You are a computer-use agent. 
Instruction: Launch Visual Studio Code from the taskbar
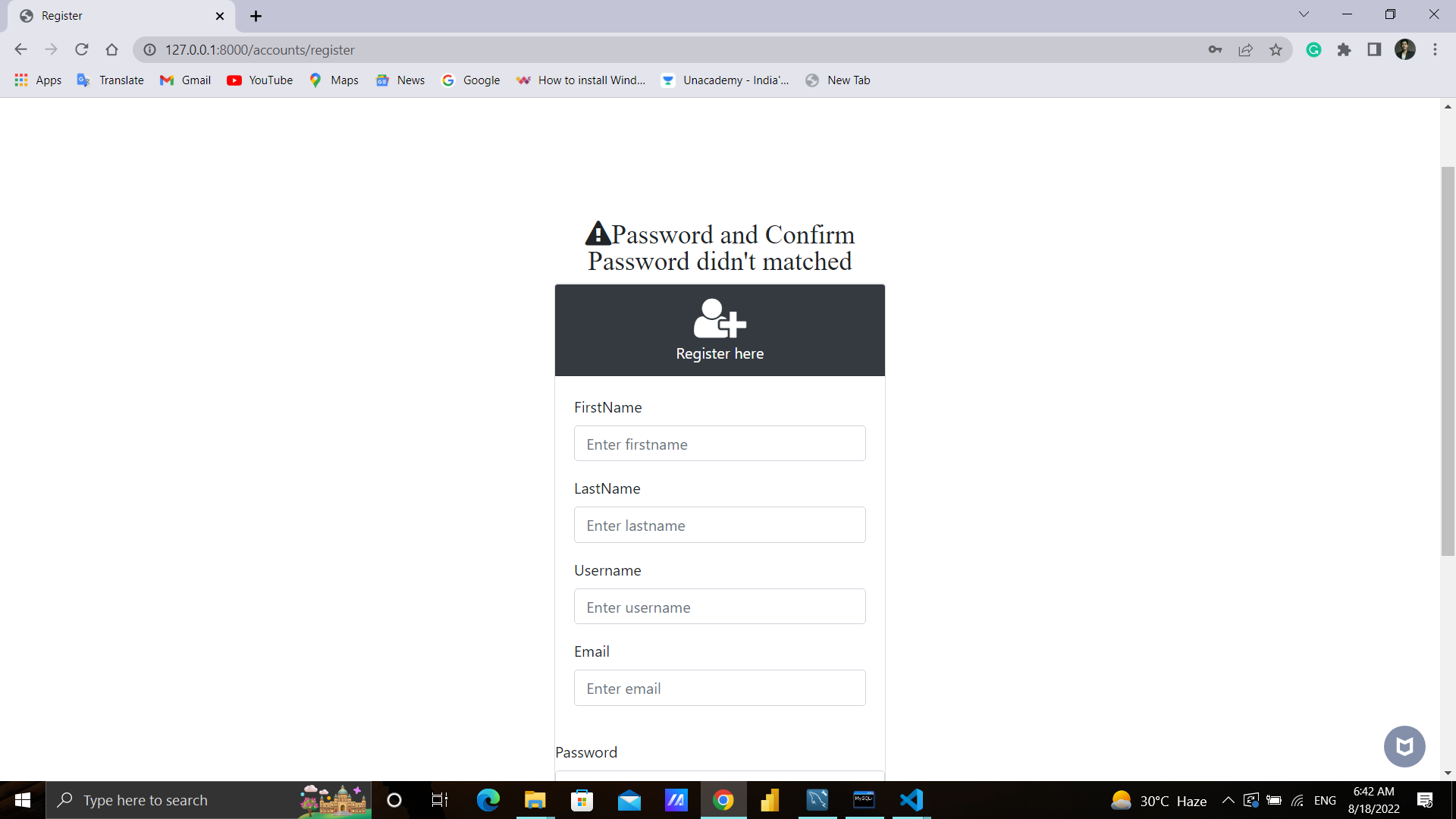pos(912,800)
